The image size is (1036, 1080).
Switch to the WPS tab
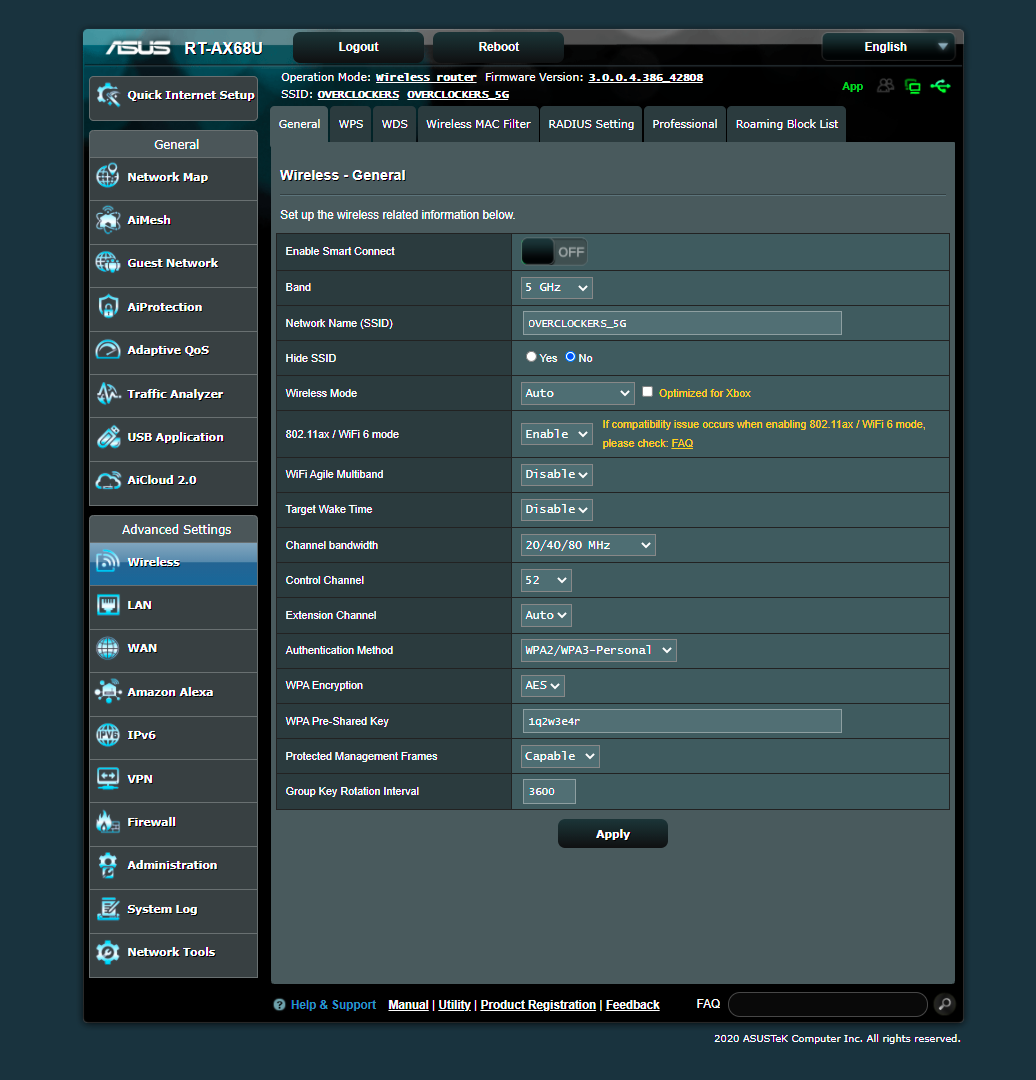(x=351, y=124)
